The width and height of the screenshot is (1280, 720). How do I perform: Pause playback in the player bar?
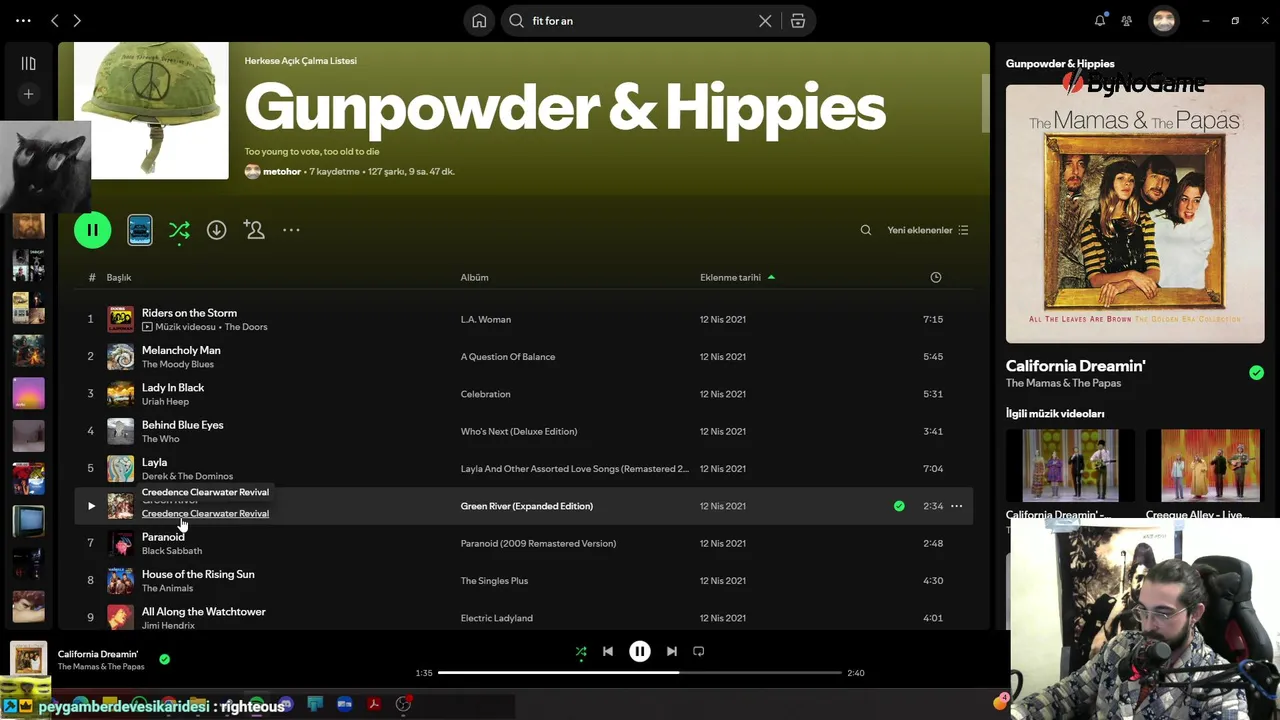pyautogui.click(x=640, y=651)
